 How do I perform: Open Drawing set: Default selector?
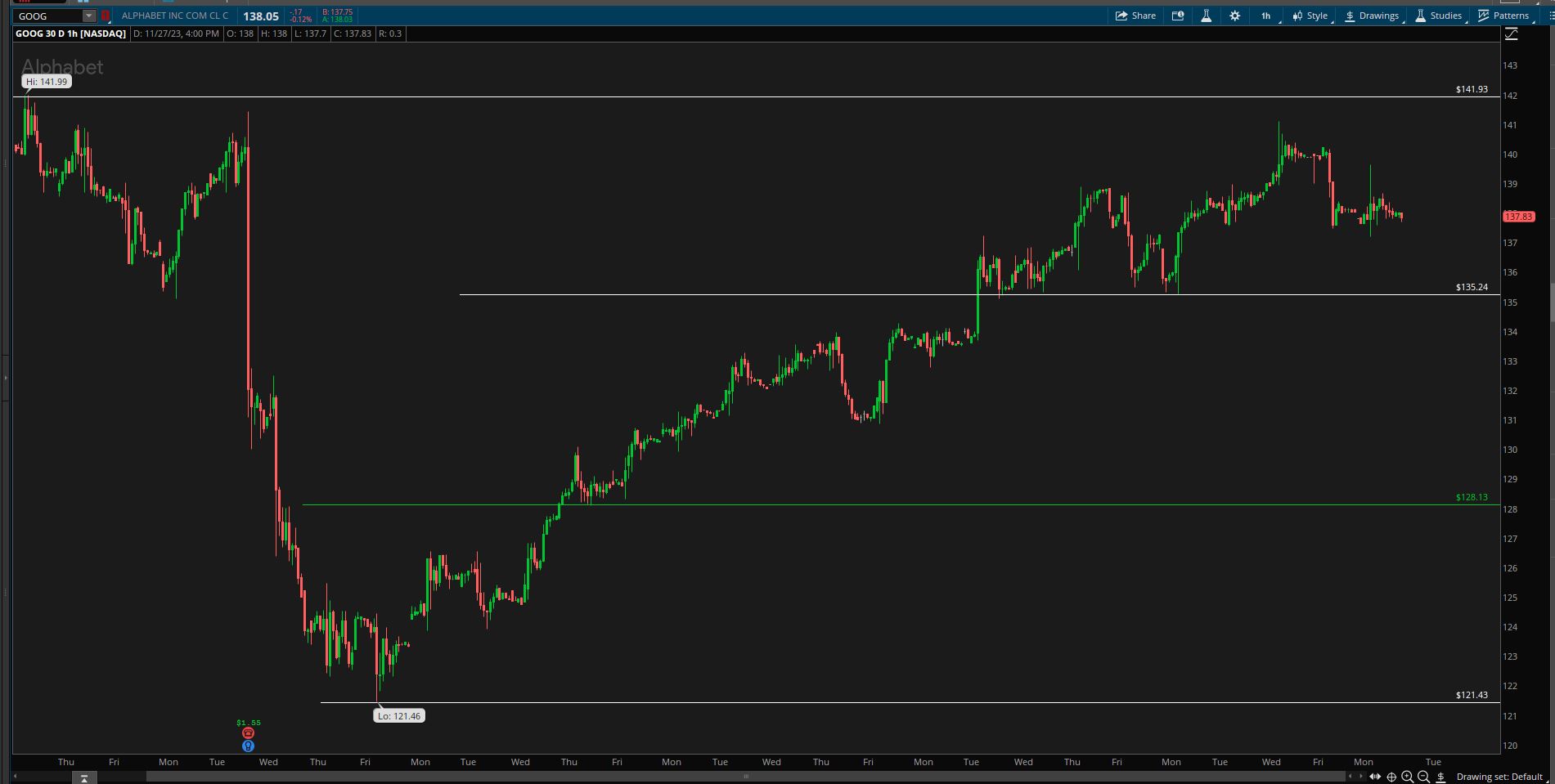[x=1499, y=777]
